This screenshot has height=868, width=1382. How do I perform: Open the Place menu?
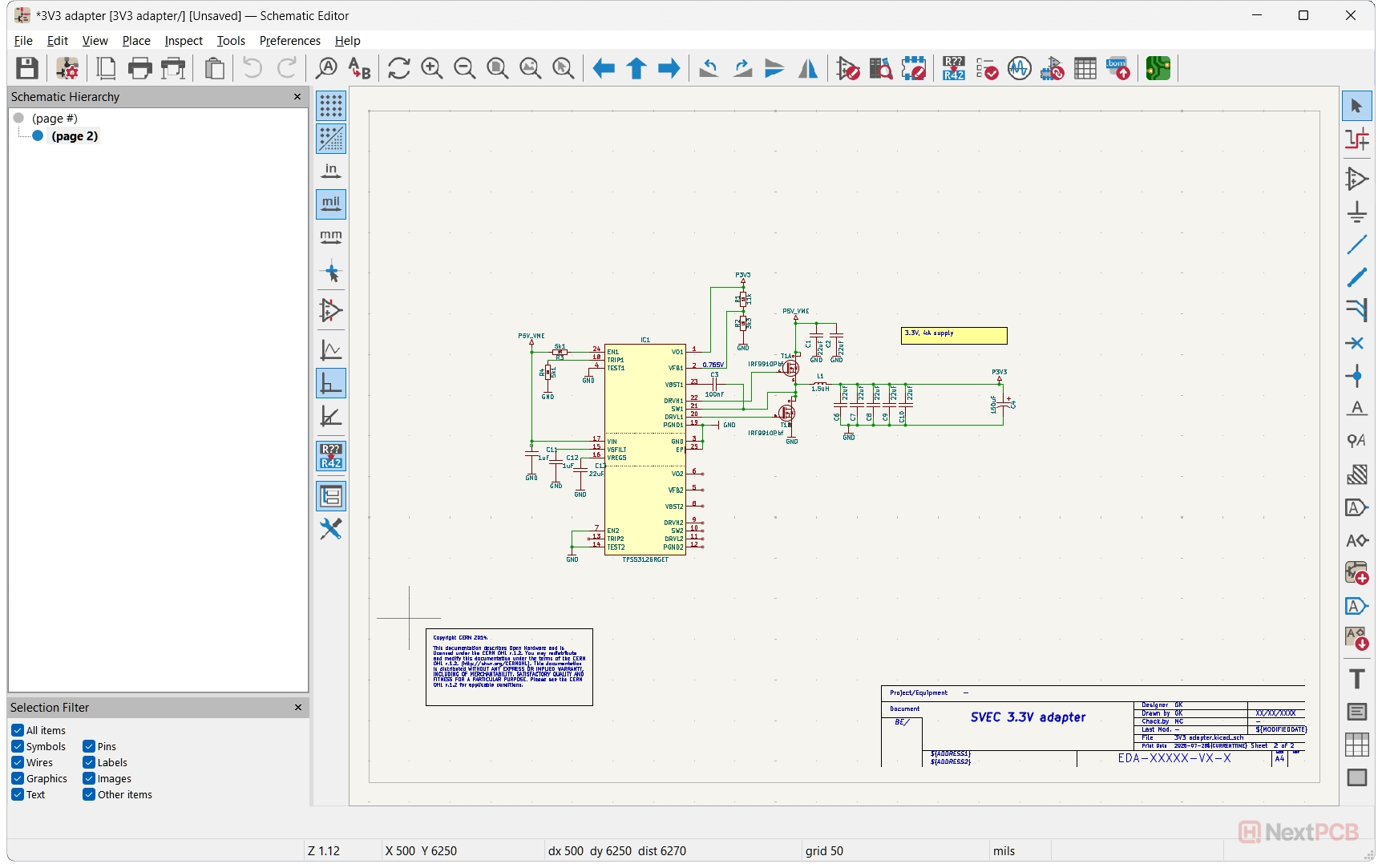[x=136, y=41]
